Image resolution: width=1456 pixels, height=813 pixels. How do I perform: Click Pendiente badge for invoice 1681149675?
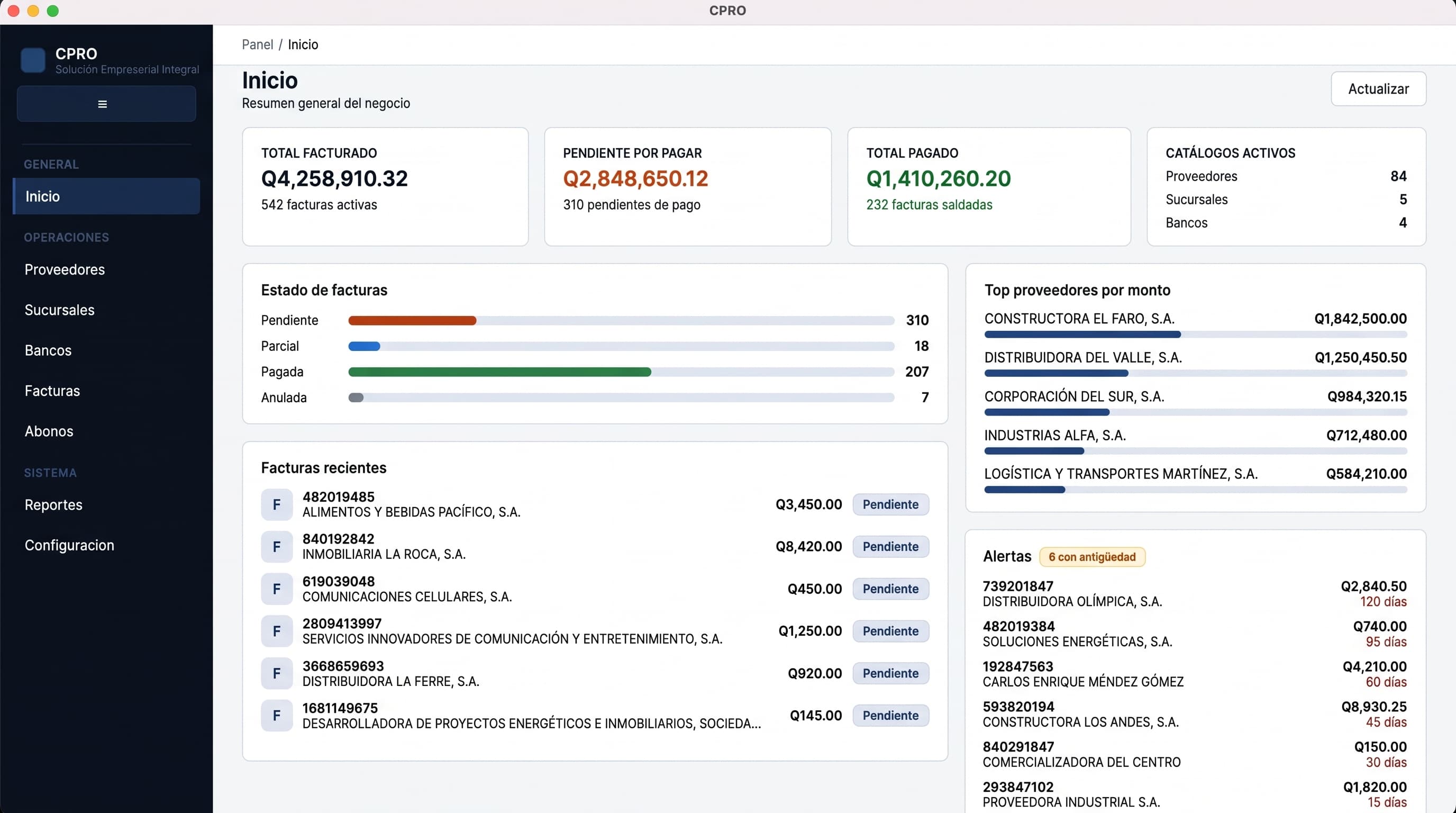coord(890,716)
